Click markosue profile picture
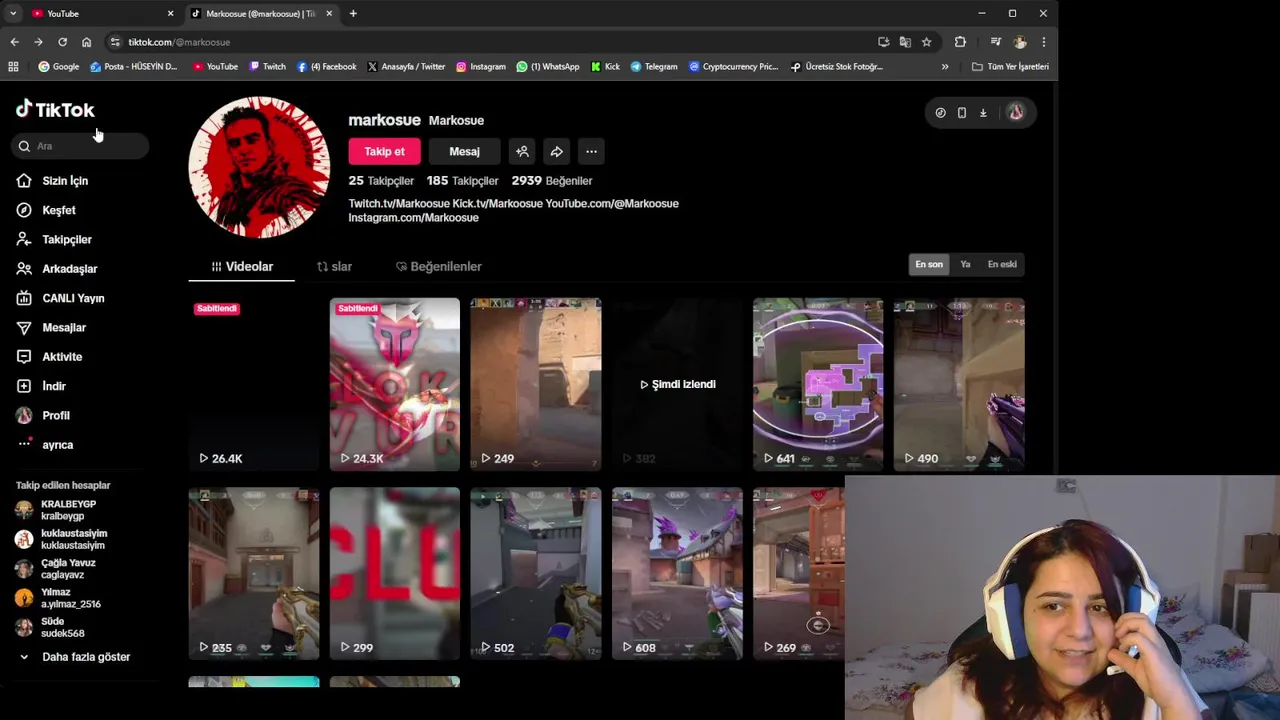 (259, 167)
